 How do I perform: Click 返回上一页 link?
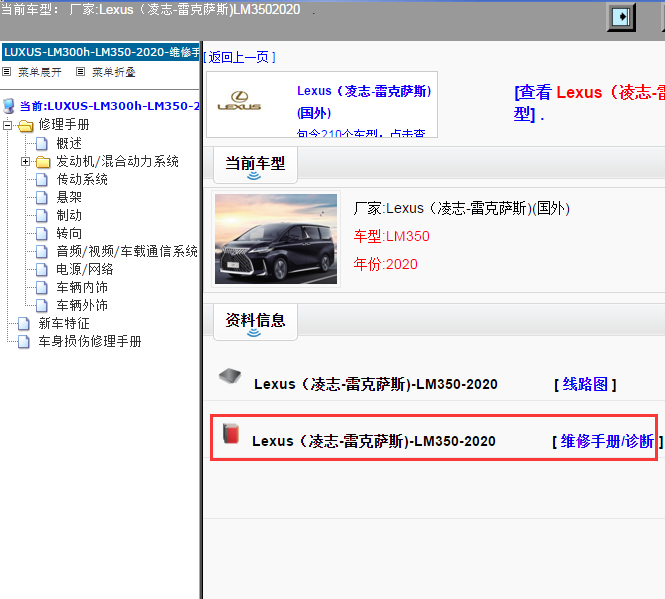[x=240, y=57]
